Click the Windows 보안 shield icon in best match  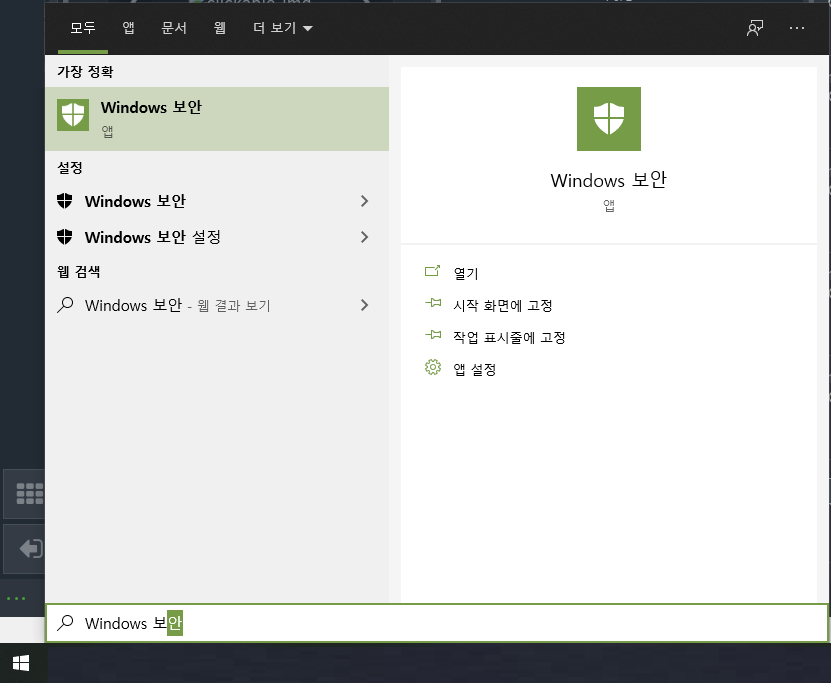[73, 114]
